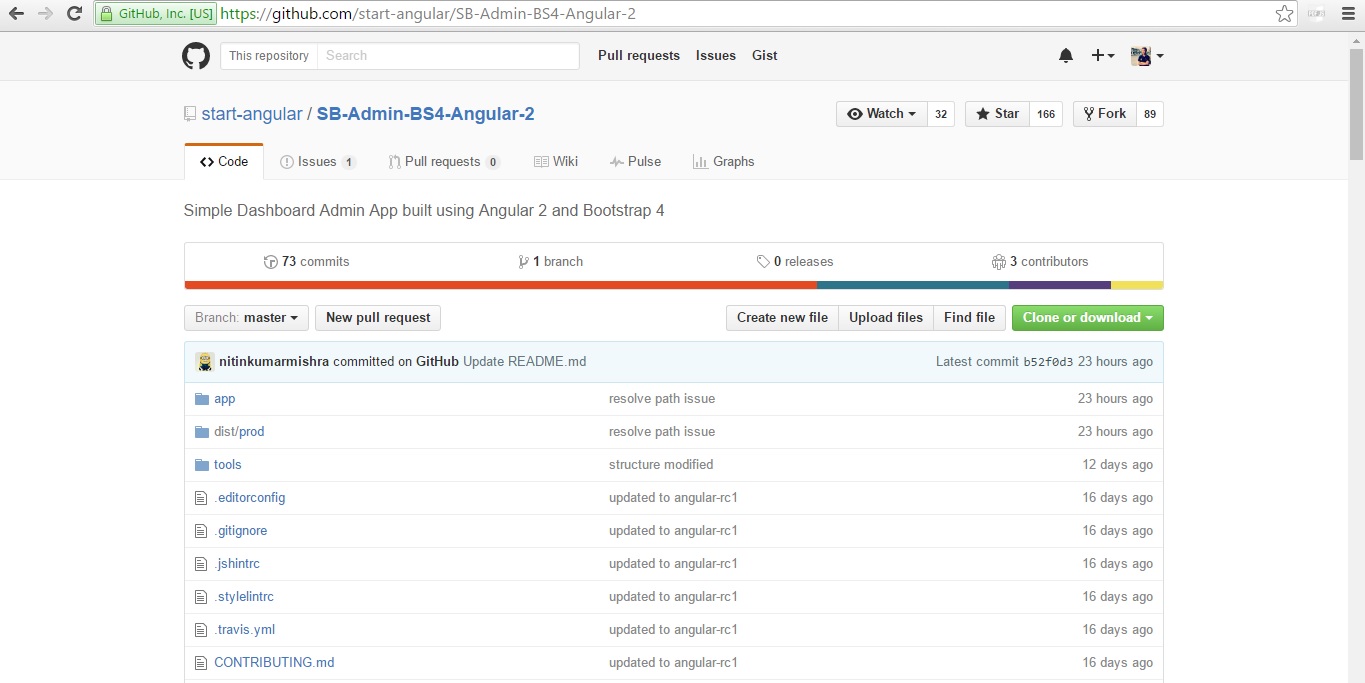
Task: Click the GitHub Octocat logo
Action: click(x=196, y=56)
